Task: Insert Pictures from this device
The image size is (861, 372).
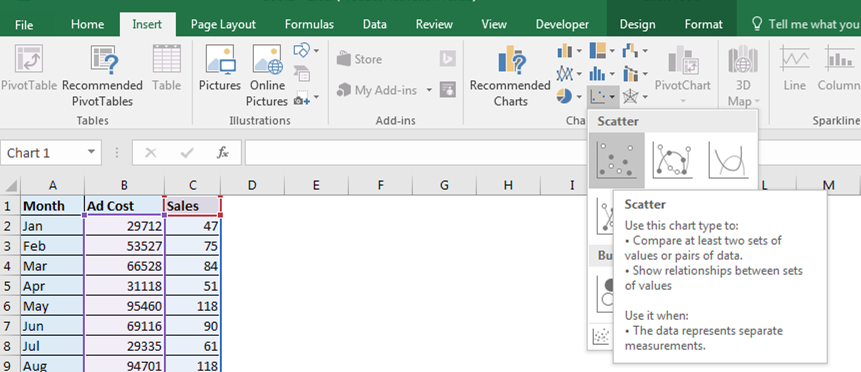Action: click(x=220, y=69)
